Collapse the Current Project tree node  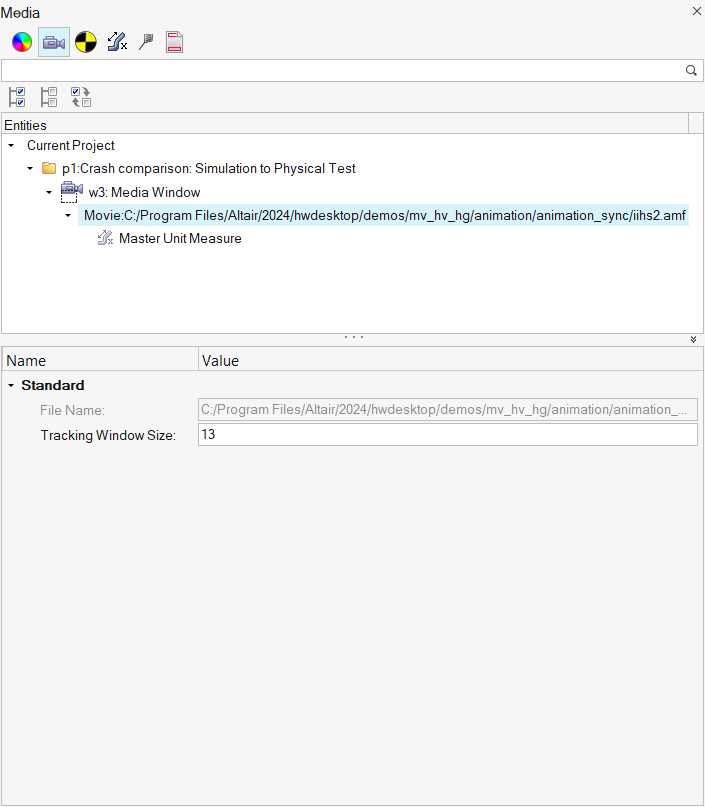pyautogui.click(x=11, y=146)
